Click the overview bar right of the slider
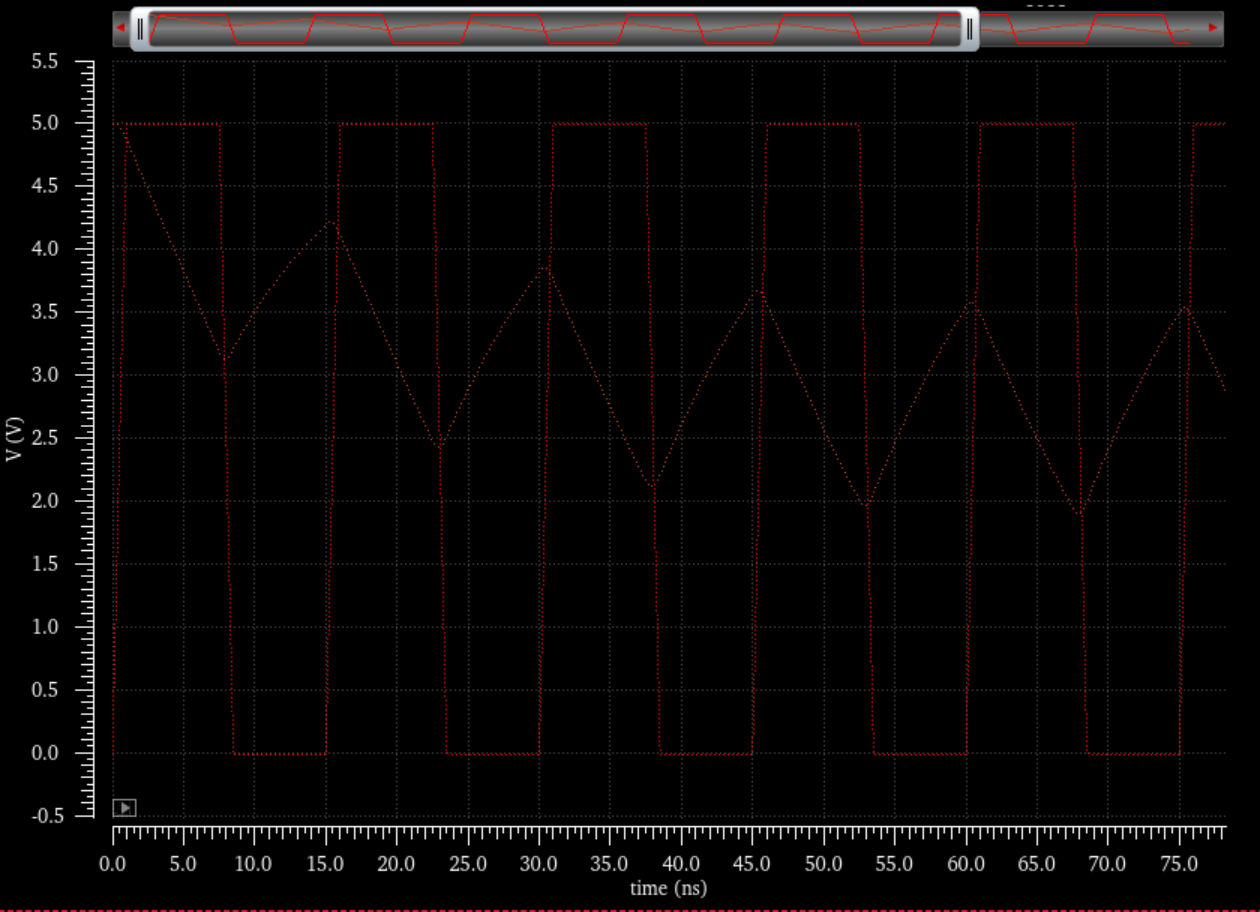Screen dimensions: 1260x912 pos(1090,29)
